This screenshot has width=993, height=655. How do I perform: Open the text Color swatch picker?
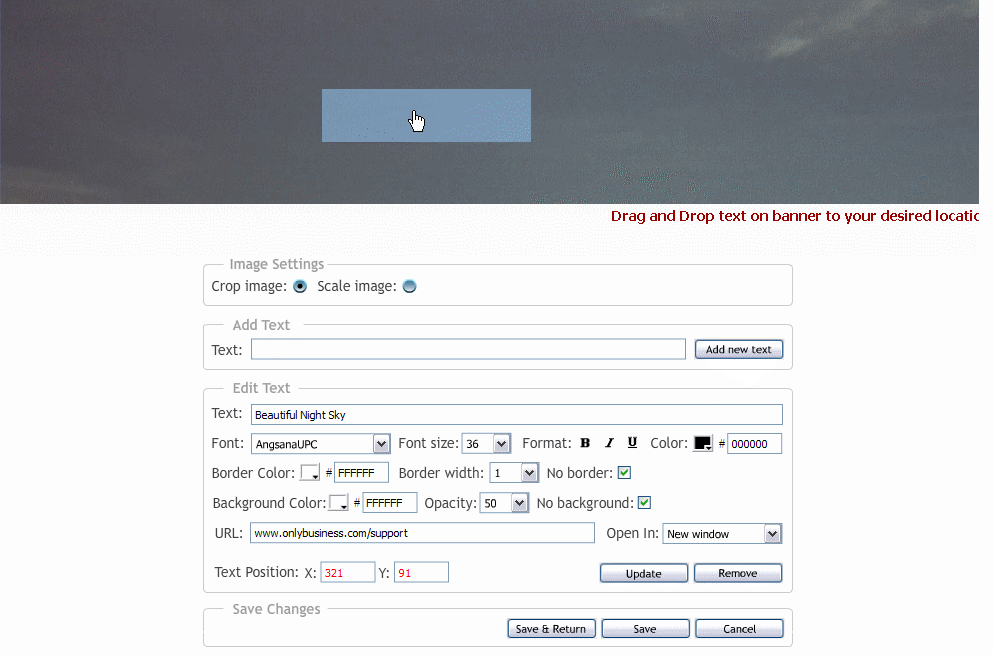tap(703, 443)
